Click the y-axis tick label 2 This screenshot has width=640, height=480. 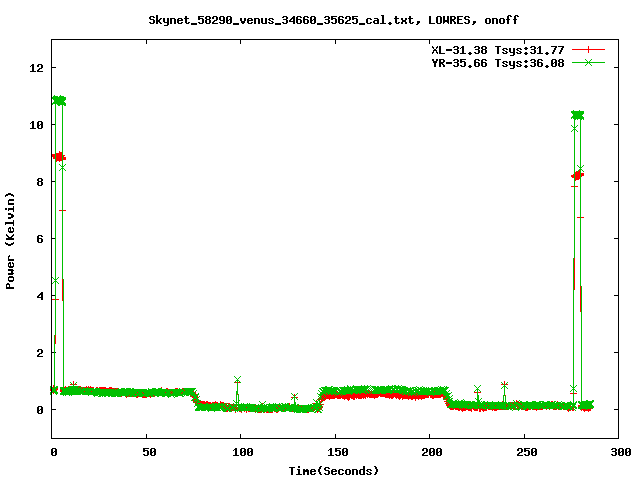click(40, 353)
